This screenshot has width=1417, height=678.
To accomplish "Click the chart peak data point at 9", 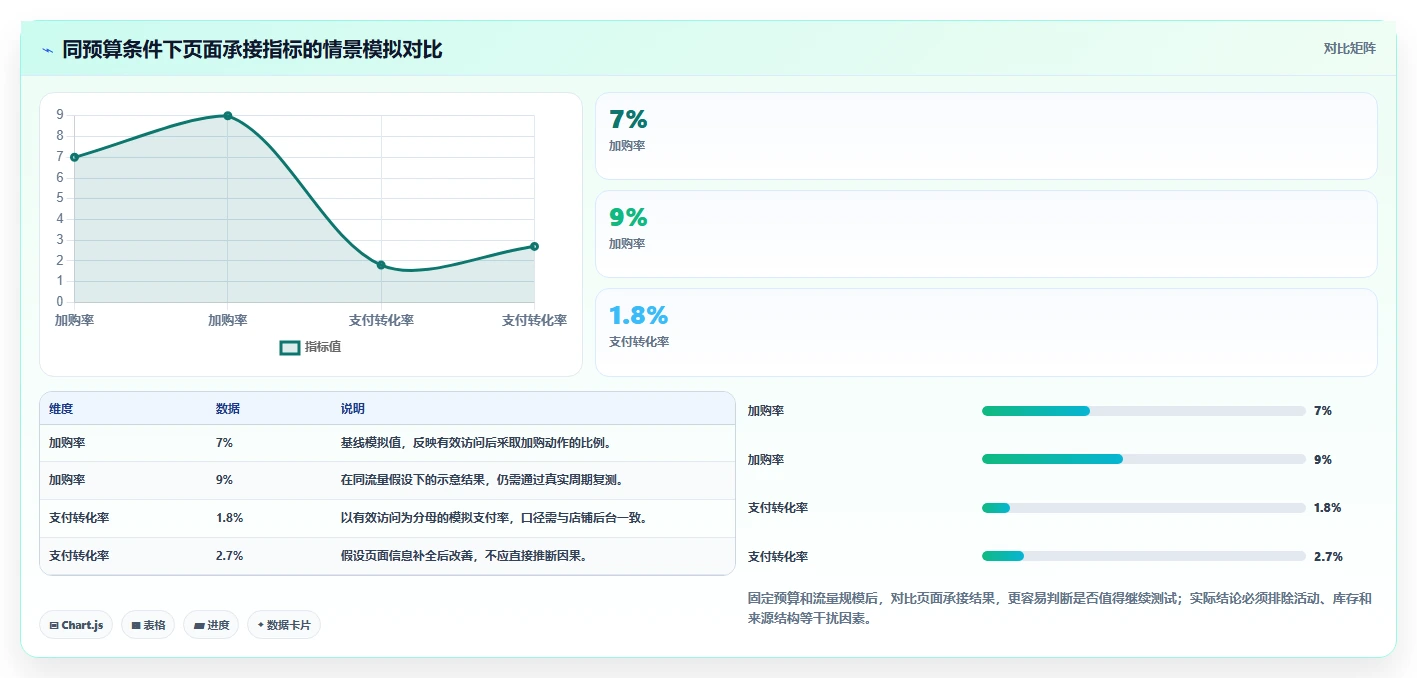I will [228, 116].
